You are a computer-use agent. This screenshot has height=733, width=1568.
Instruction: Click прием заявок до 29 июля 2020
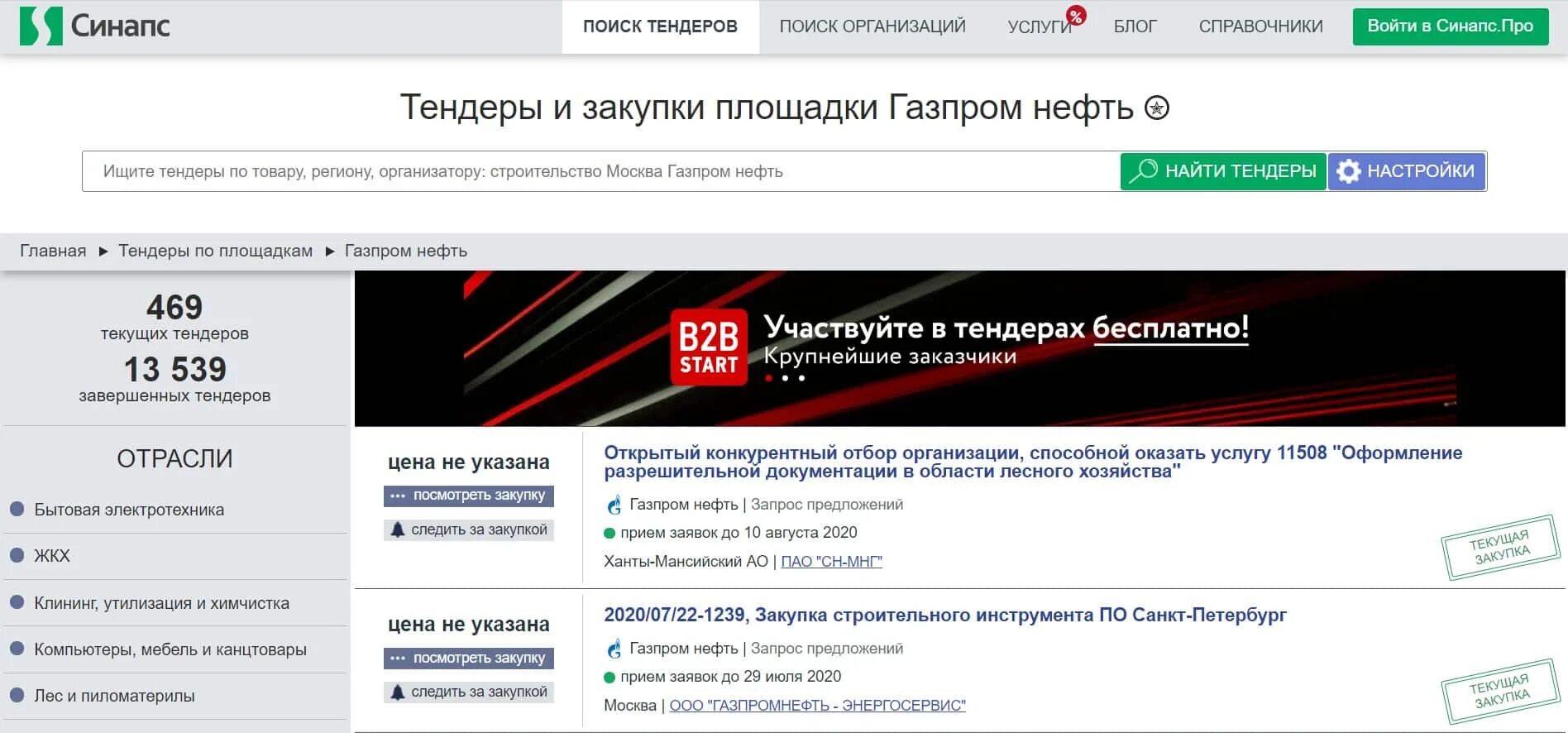click(x=730, y=677)
